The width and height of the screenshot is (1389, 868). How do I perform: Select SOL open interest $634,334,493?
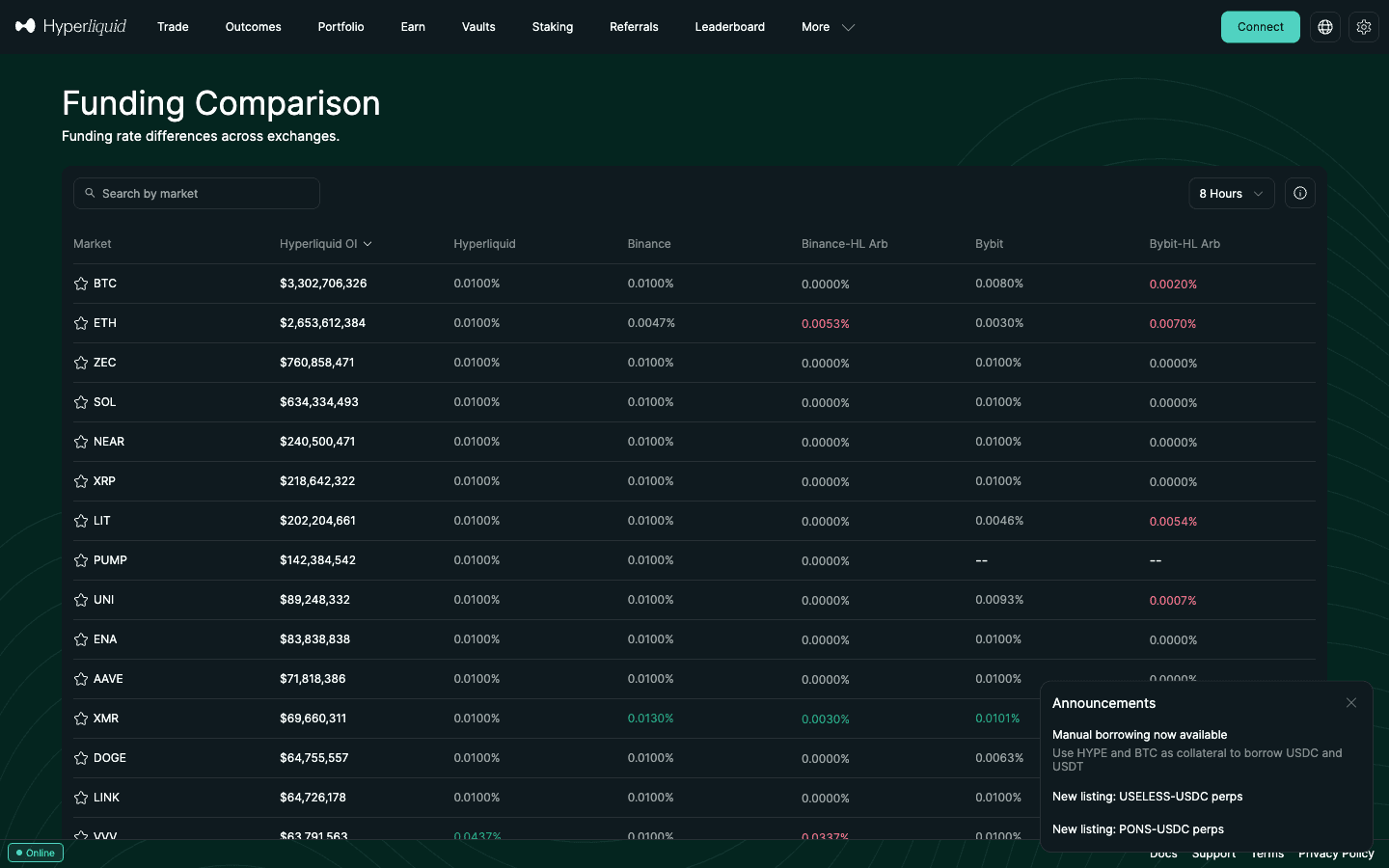(319, 402)
